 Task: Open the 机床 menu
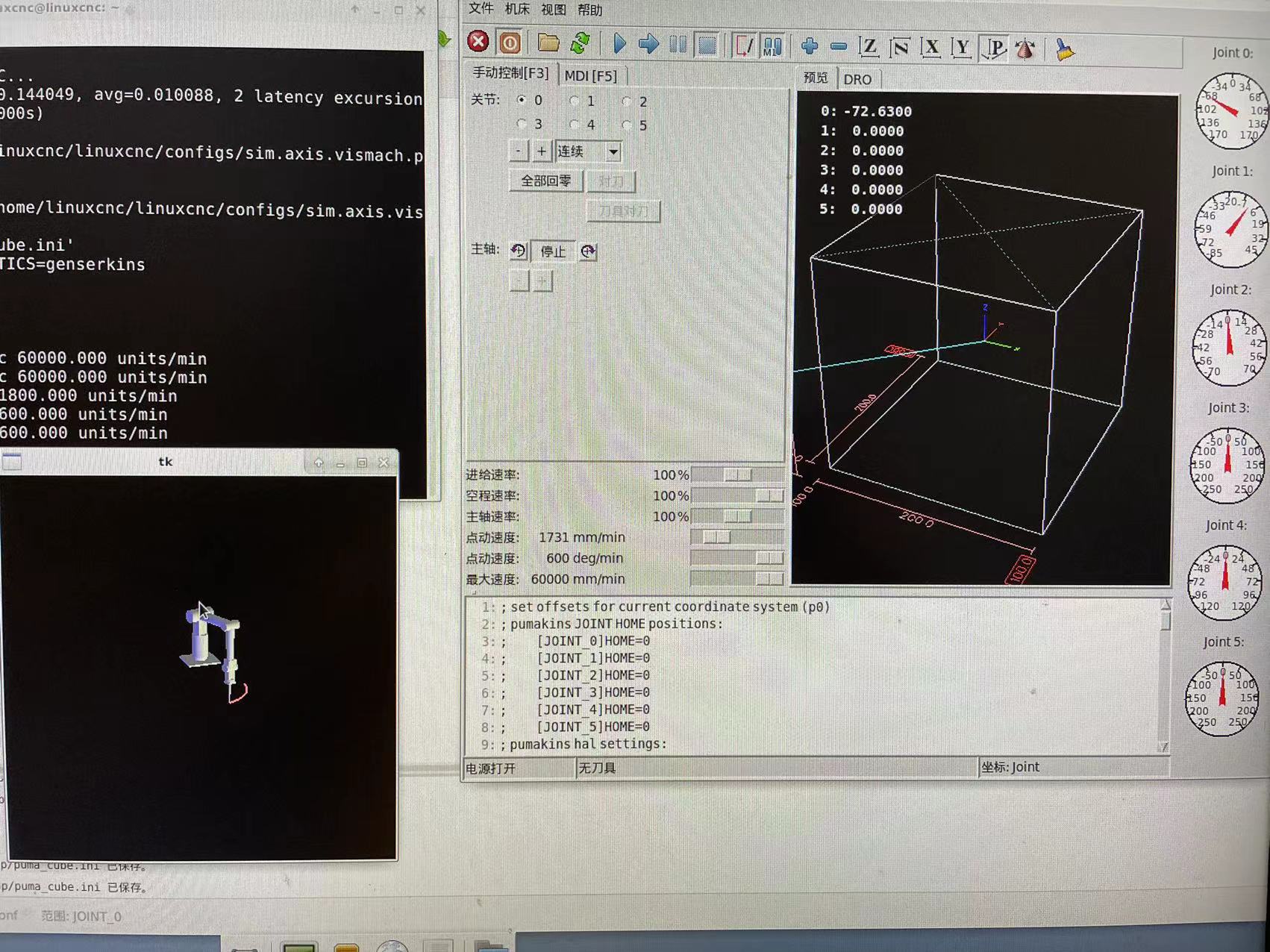click(x=516, y=9)
